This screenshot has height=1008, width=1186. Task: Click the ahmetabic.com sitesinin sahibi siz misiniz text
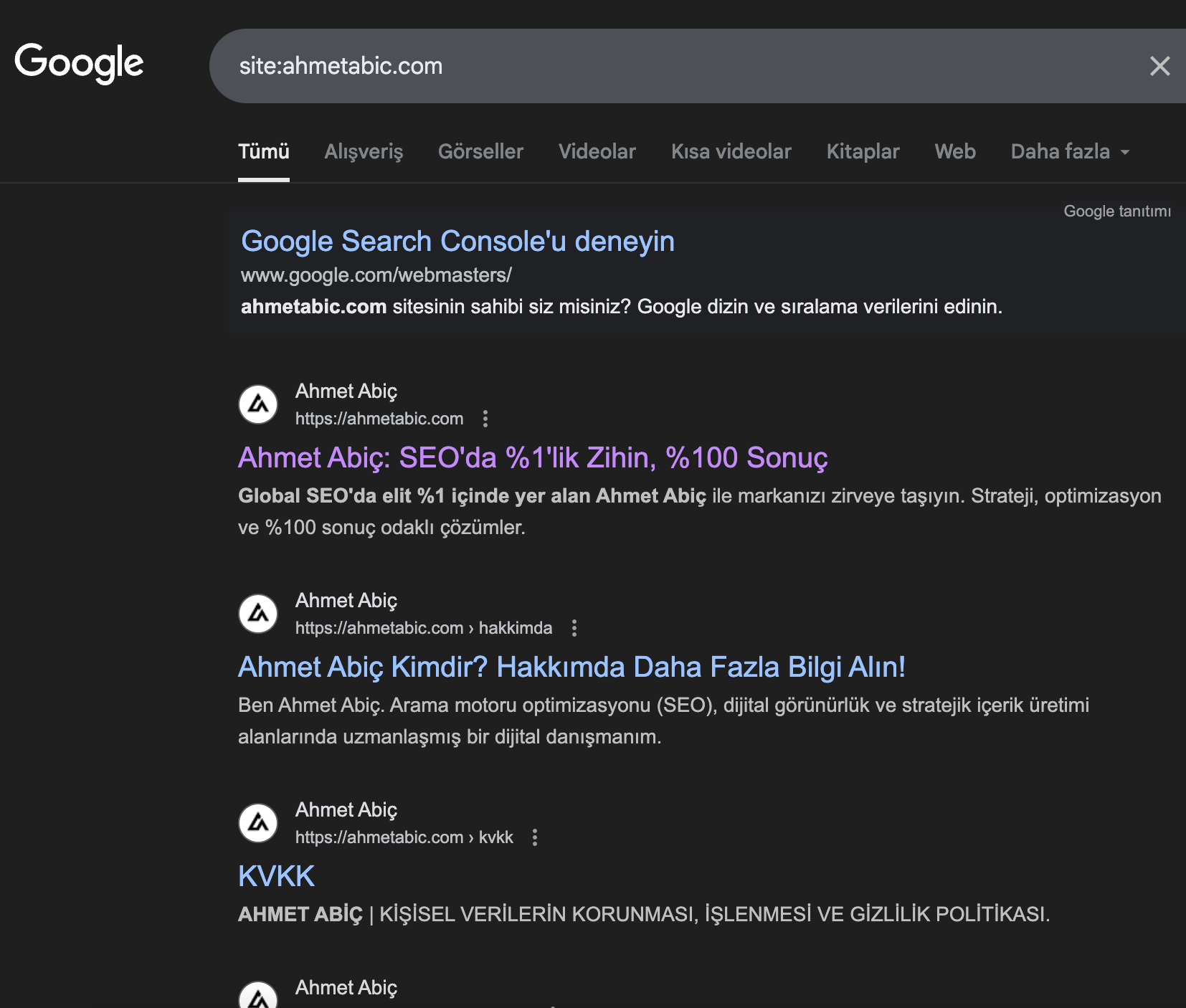tap(622, 307)
